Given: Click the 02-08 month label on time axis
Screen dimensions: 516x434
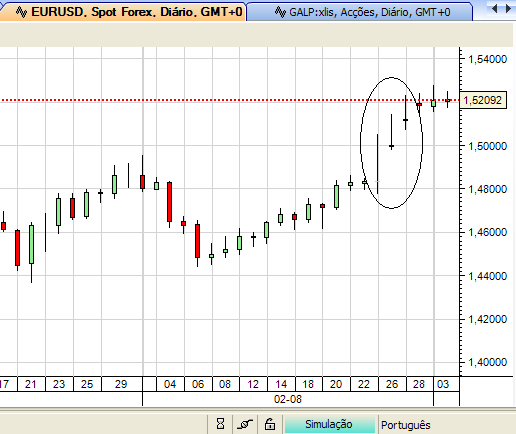Looking at the screenshot, I should (x=288, y=399).
